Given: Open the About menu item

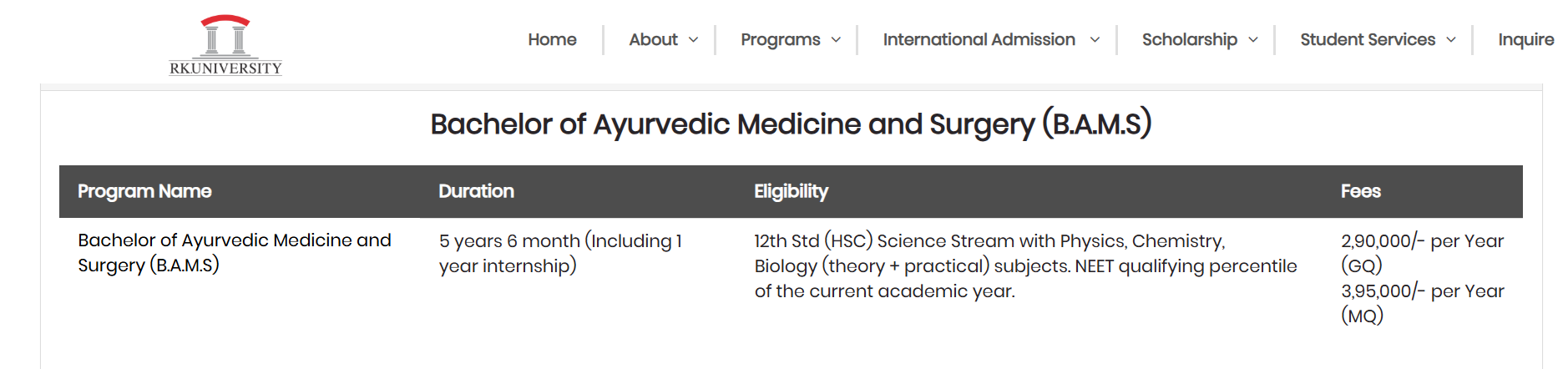Looking at the screenshot, I should 653,39.
